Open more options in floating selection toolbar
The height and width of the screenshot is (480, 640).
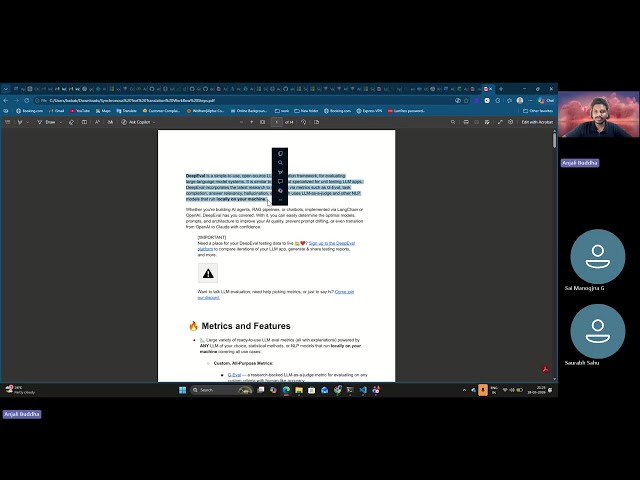tap(280, 200)
